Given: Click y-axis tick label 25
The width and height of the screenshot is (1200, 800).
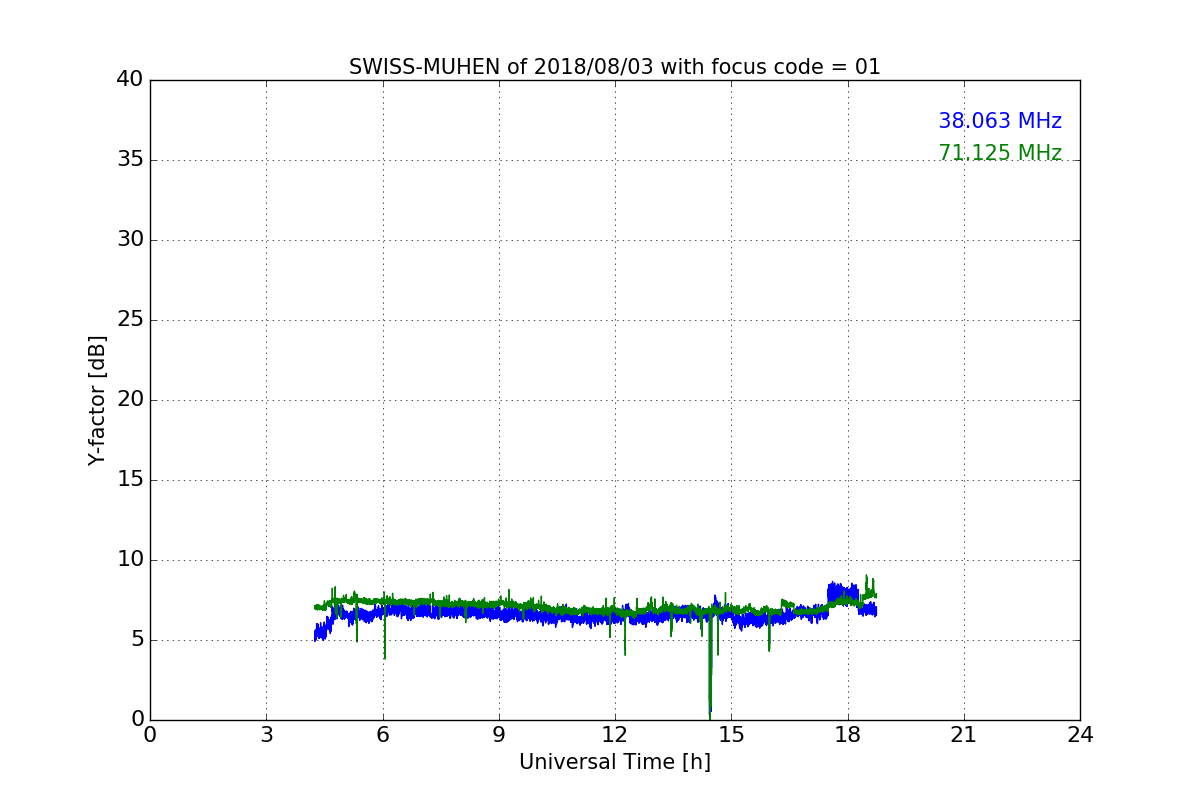Looking at the screenshot, I should pyautogui.click(x=130, y=320).
